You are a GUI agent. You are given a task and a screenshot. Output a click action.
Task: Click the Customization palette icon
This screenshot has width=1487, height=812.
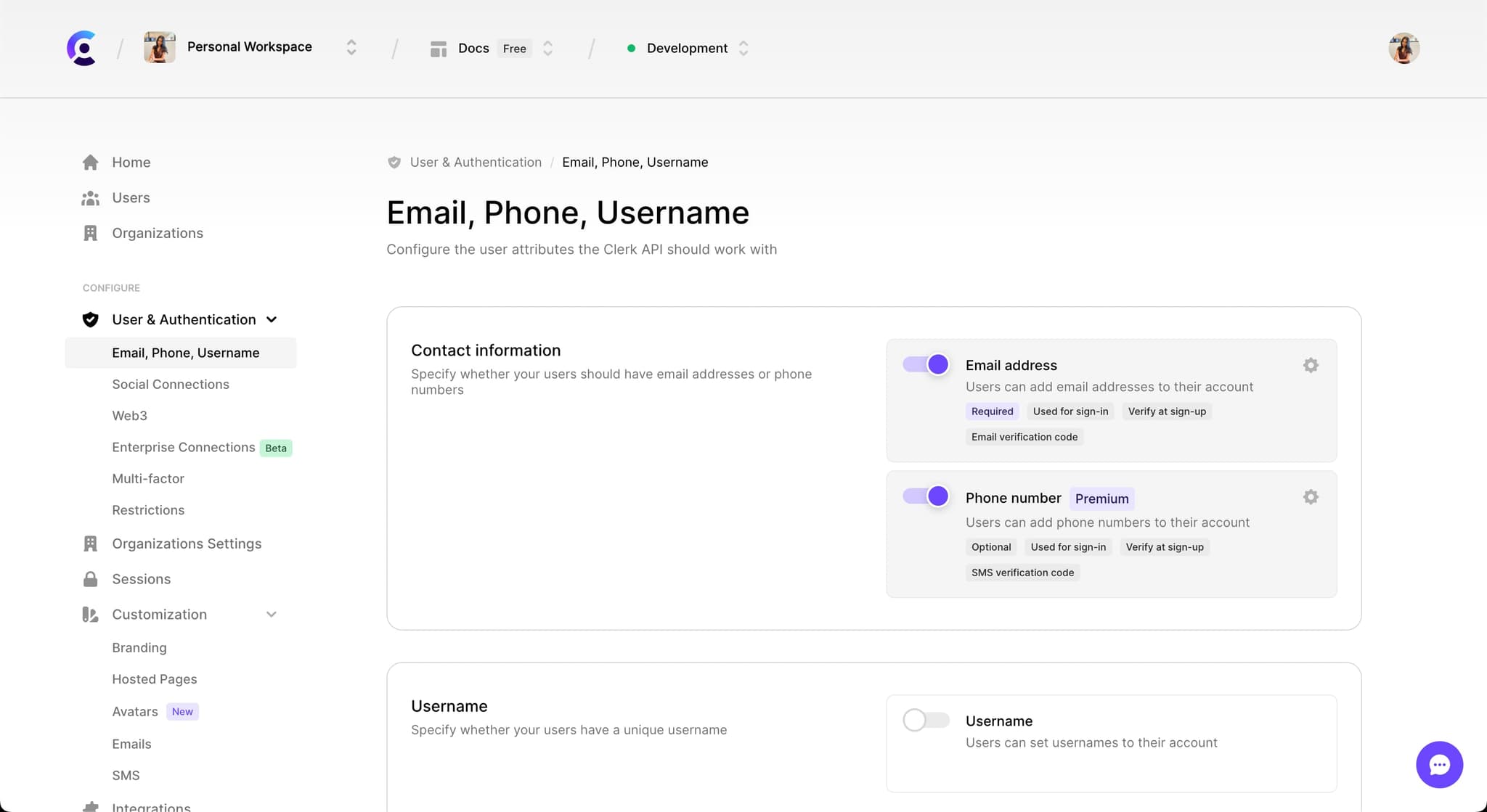pos(90,614)
